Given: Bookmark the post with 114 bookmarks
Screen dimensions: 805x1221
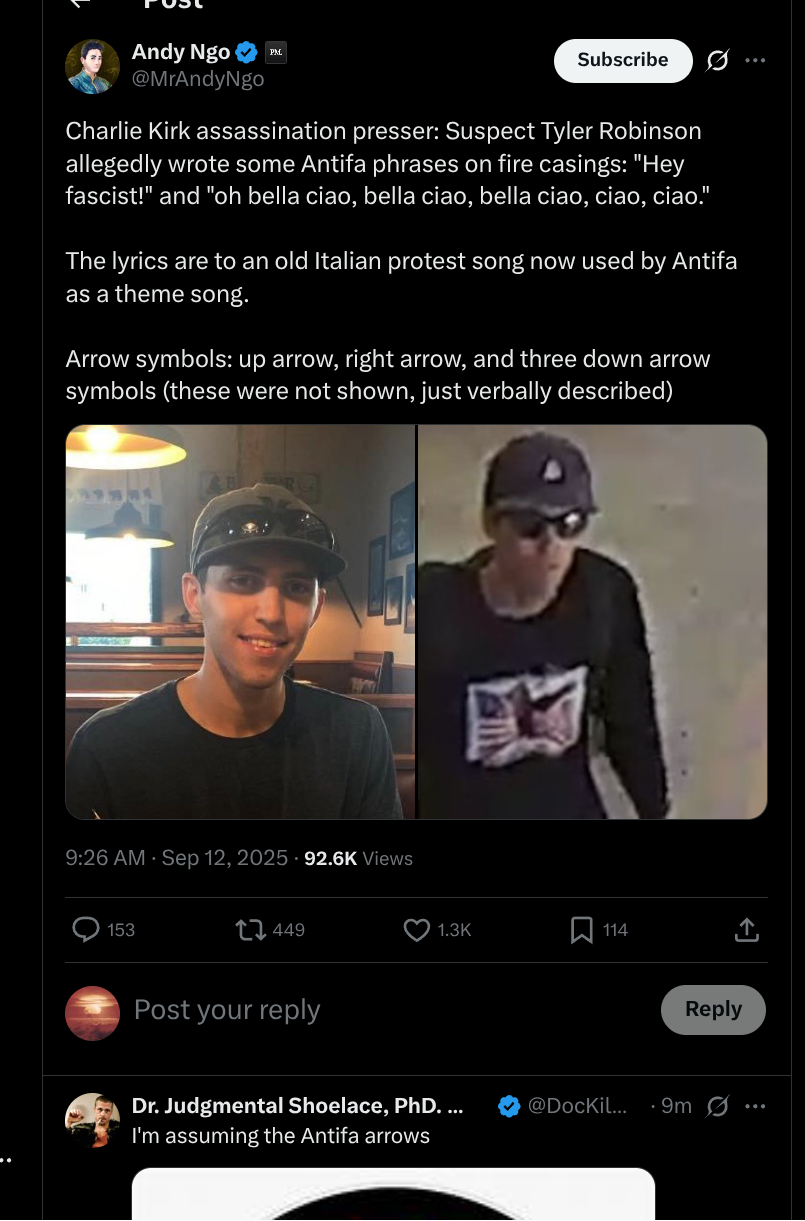Looking at the screenshot, I should point(581,930).
